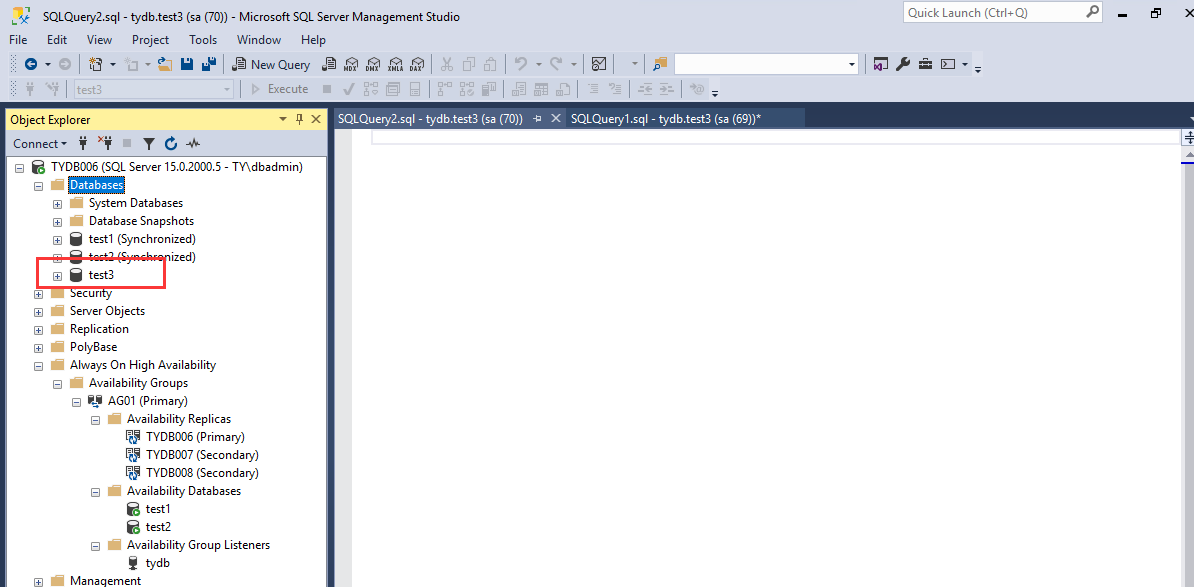Click the New Query button
Screen dimensions: 1194x587
(271, 65)
